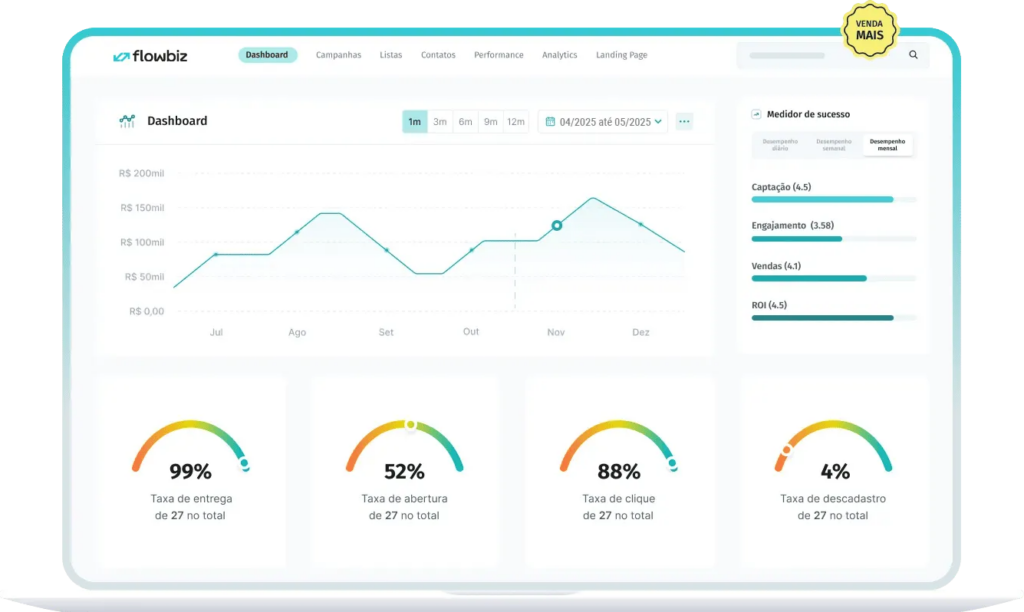This screenshot has height=612, width=1024.
Task: Click the Taxa de abertura gauge
Action: click(x=404, y=447)
